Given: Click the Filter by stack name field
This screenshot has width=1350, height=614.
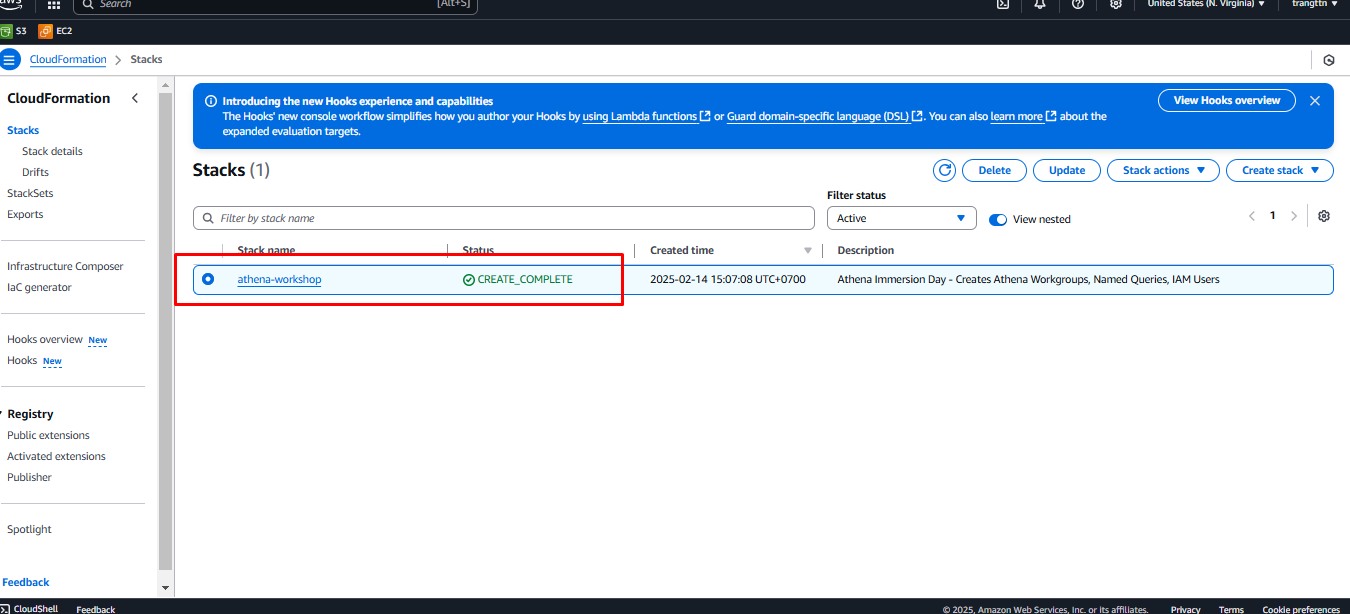Looking at the screenshot, I should 504,218.
